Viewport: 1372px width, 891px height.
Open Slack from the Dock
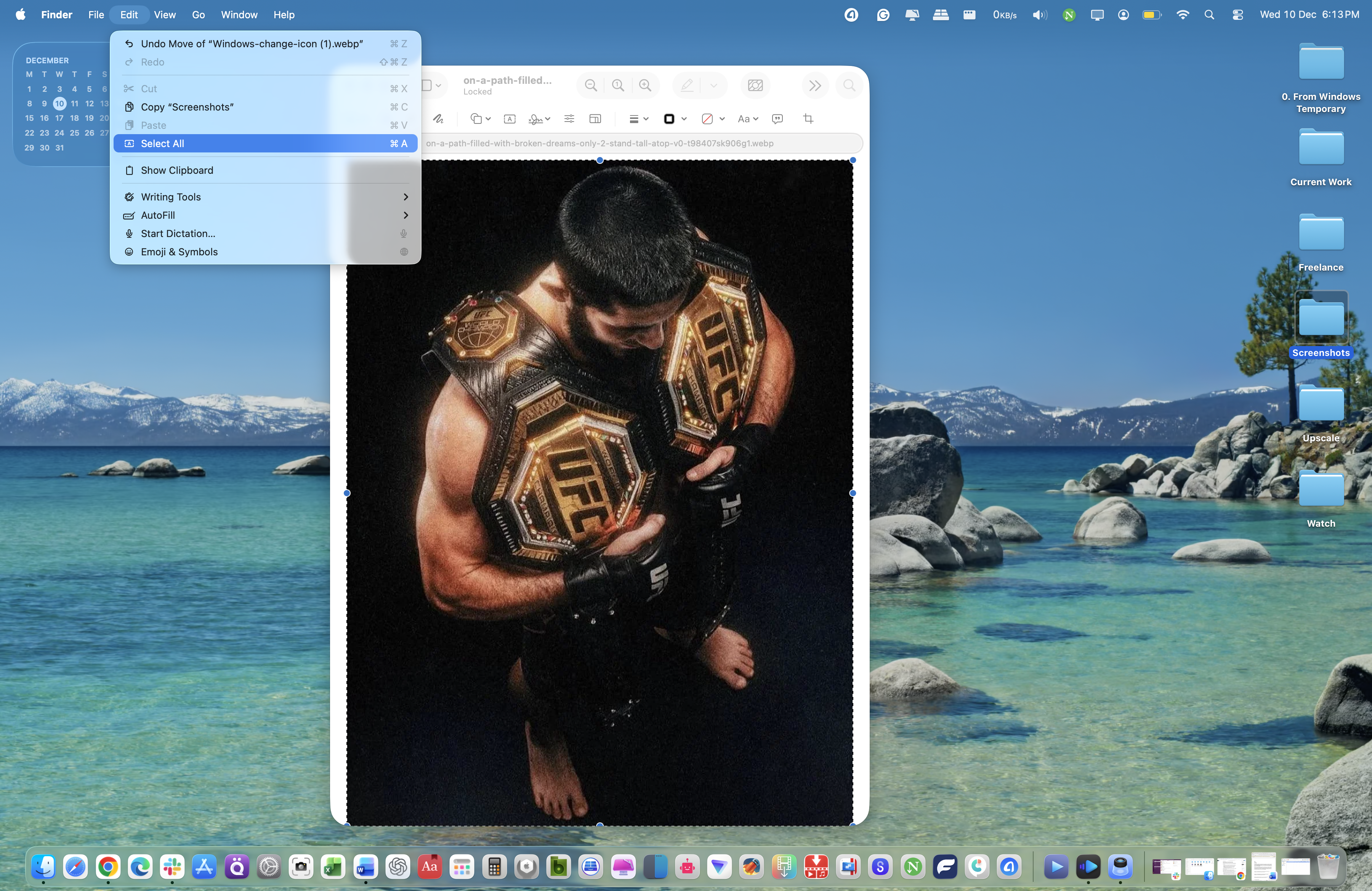tap(172, 867)
